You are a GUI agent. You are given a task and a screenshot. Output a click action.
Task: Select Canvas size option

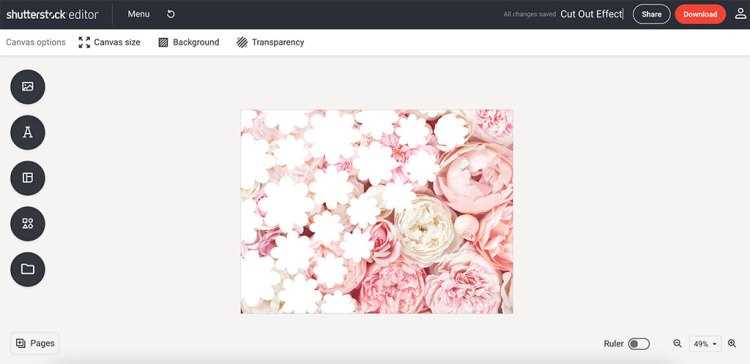(110, 42)
